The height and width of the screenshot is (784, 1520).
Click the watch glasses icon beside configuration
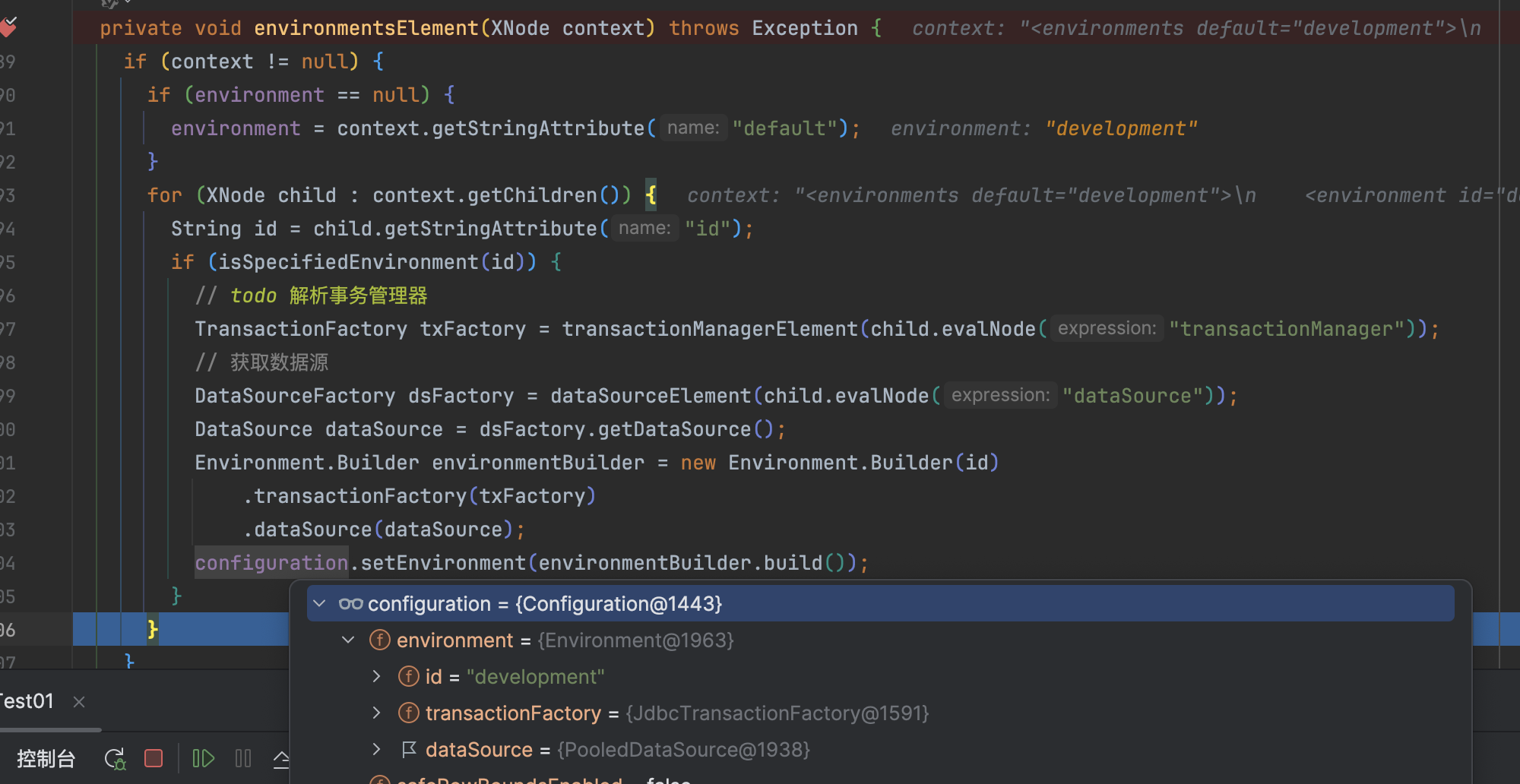point(350,604)
